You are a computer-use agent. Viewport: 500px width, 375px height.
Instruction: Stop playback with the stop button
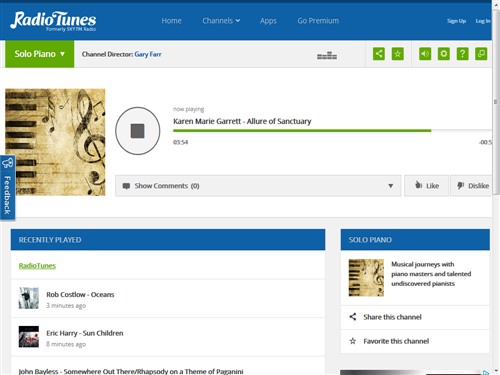click(x=137, y=131)
